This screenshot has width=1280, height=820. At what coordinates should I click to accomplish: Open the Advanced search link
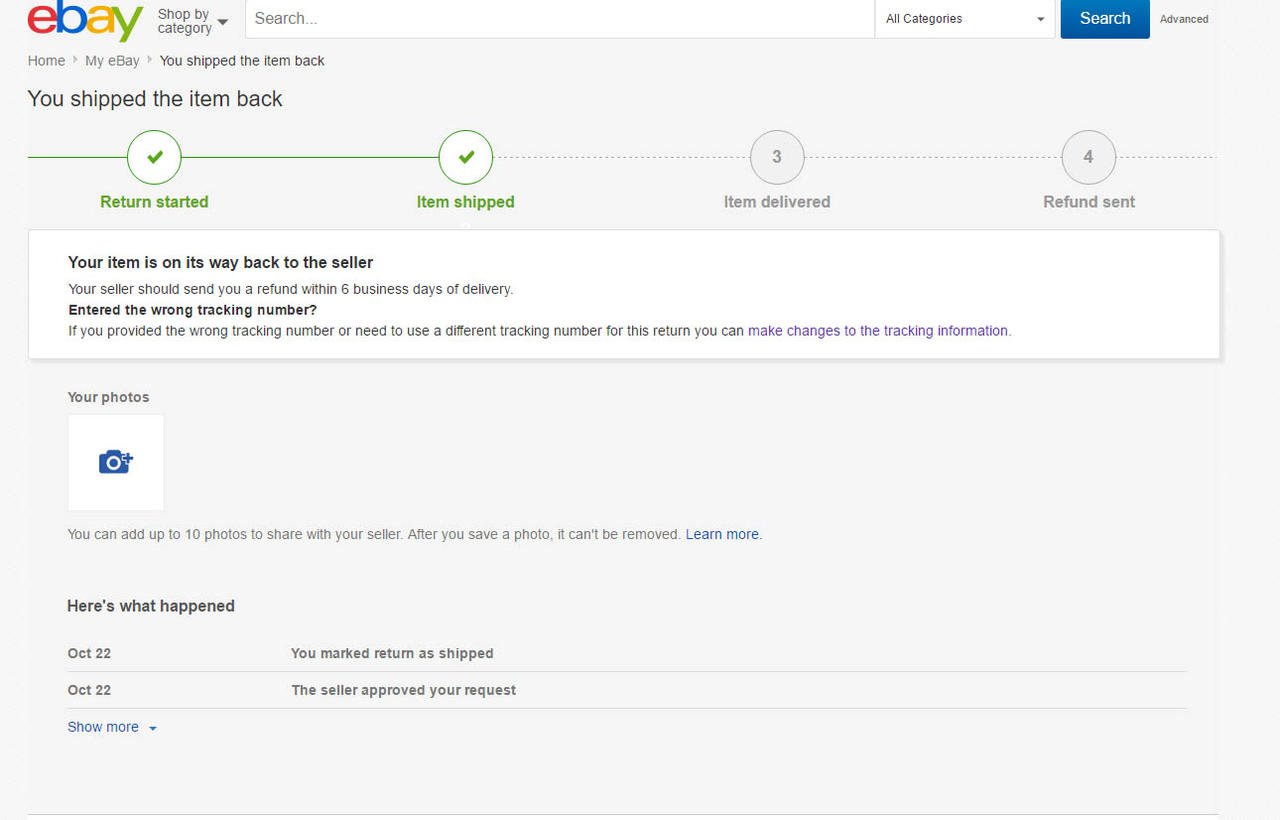coord(1184,19)
